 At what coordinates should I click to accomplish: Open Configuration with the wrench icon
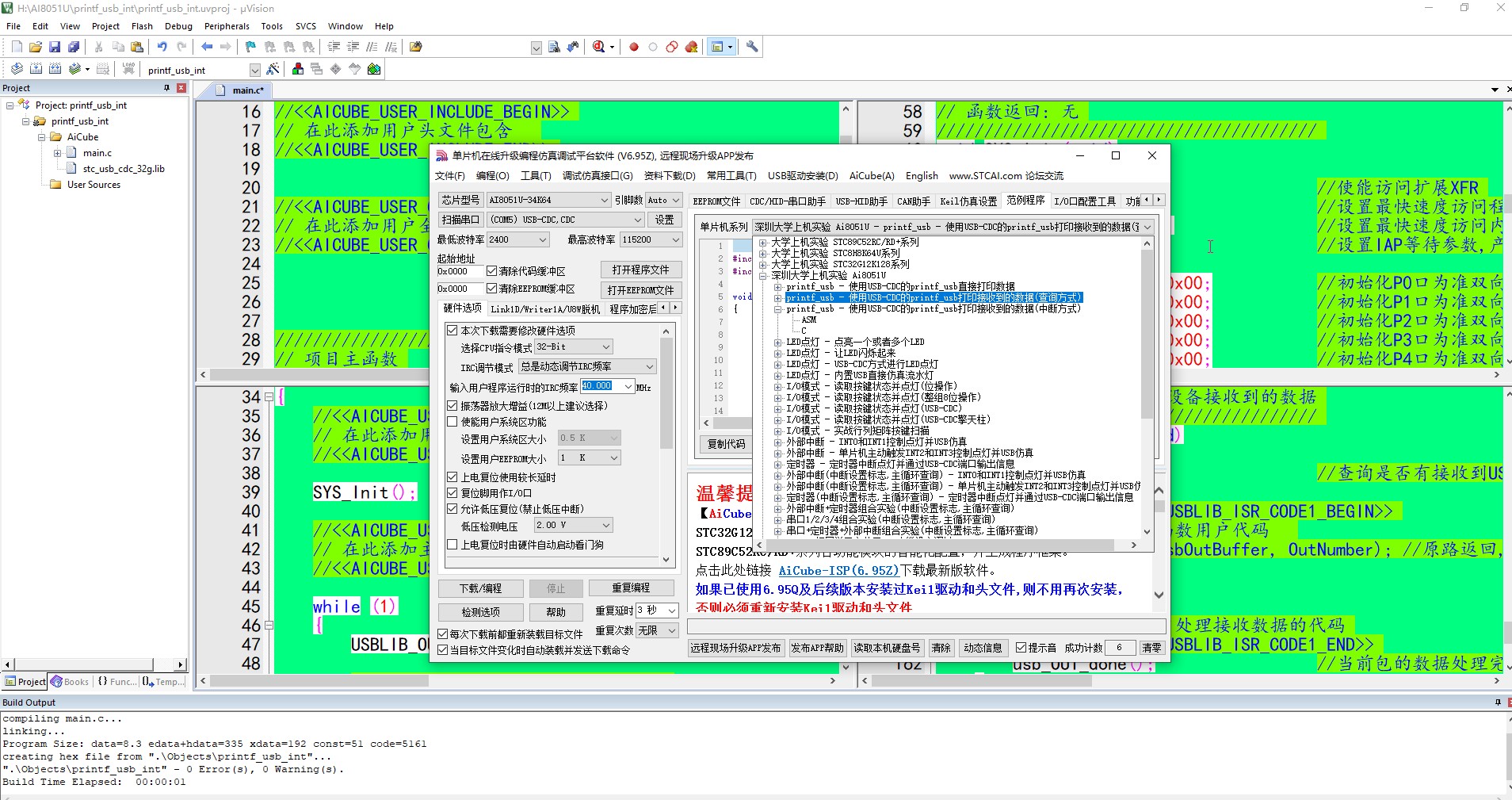point(752,47)
